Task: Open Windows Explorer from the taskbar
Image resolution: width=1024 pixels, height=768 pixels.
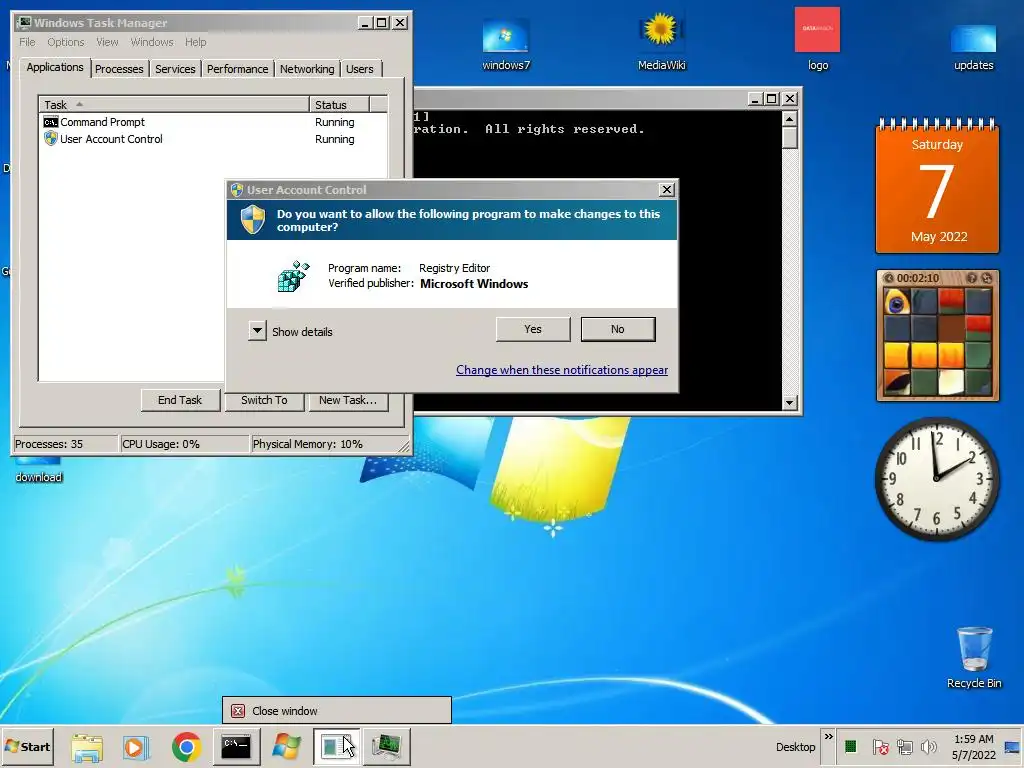Action: pos(87,747)
